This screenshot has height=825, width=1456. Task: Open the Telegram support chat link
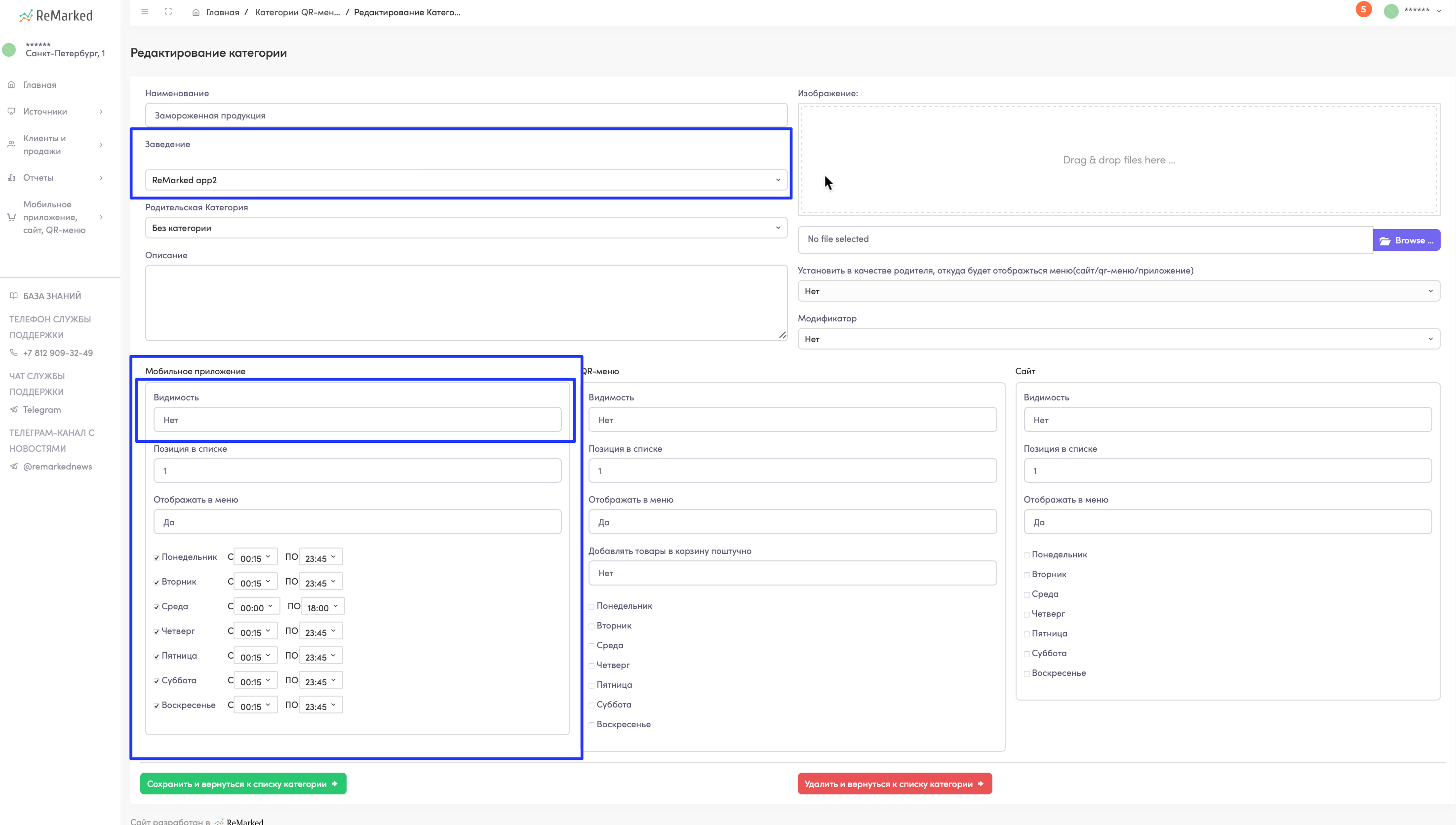(42, 410)
